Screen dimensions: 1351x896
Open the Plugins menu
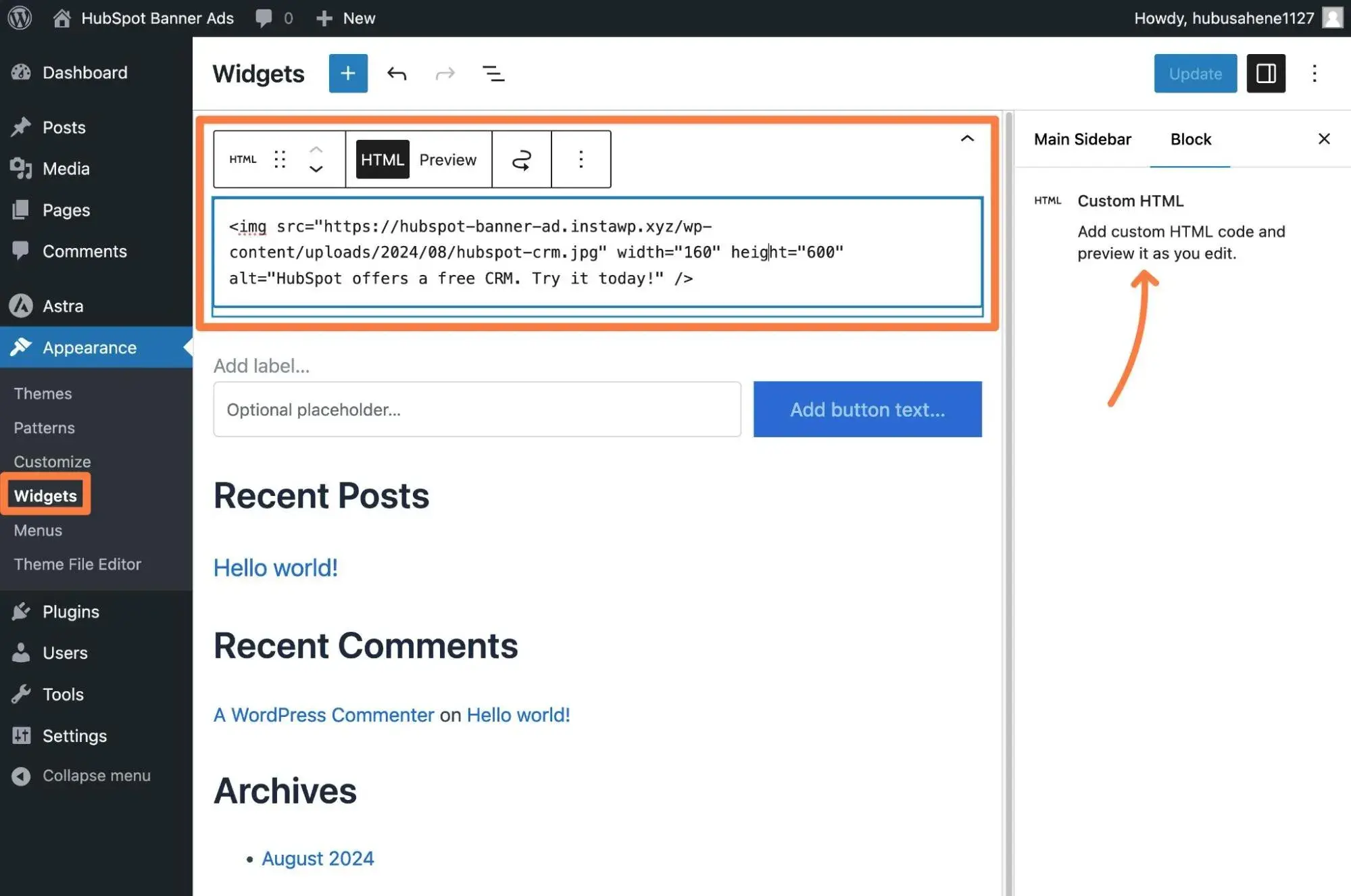click(96, 612)
